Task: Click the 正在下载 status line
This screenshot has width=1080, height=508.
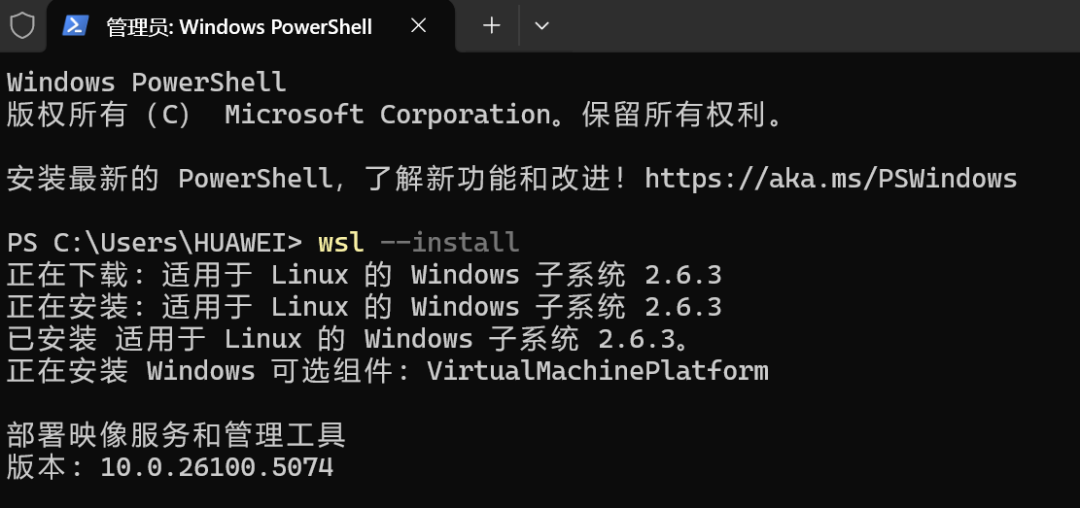Action: point(364,275)
